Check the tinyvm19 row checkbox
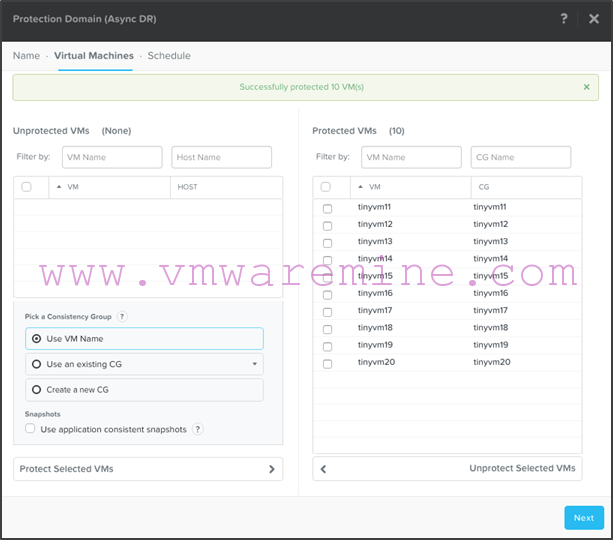Viewport: 613px width, 540px height. tap(328, 346)
